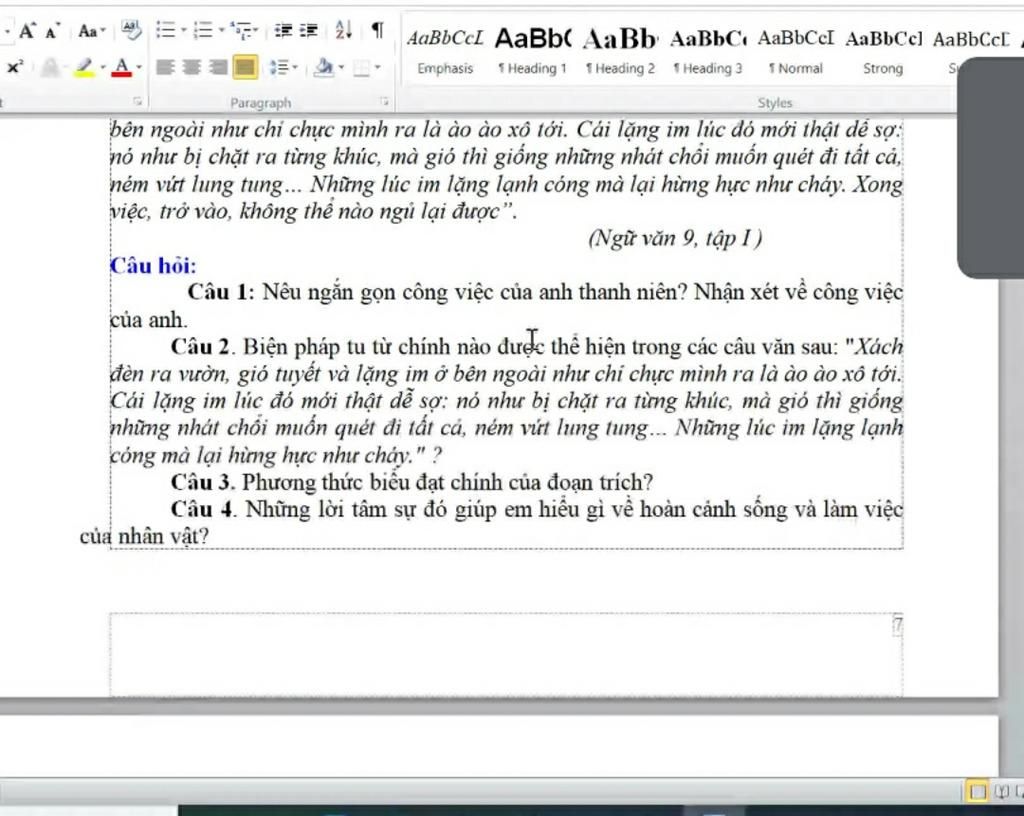Screen dimensions: 1024x816
Task: Open the Change Case dropdown
Action: (91, 31)
